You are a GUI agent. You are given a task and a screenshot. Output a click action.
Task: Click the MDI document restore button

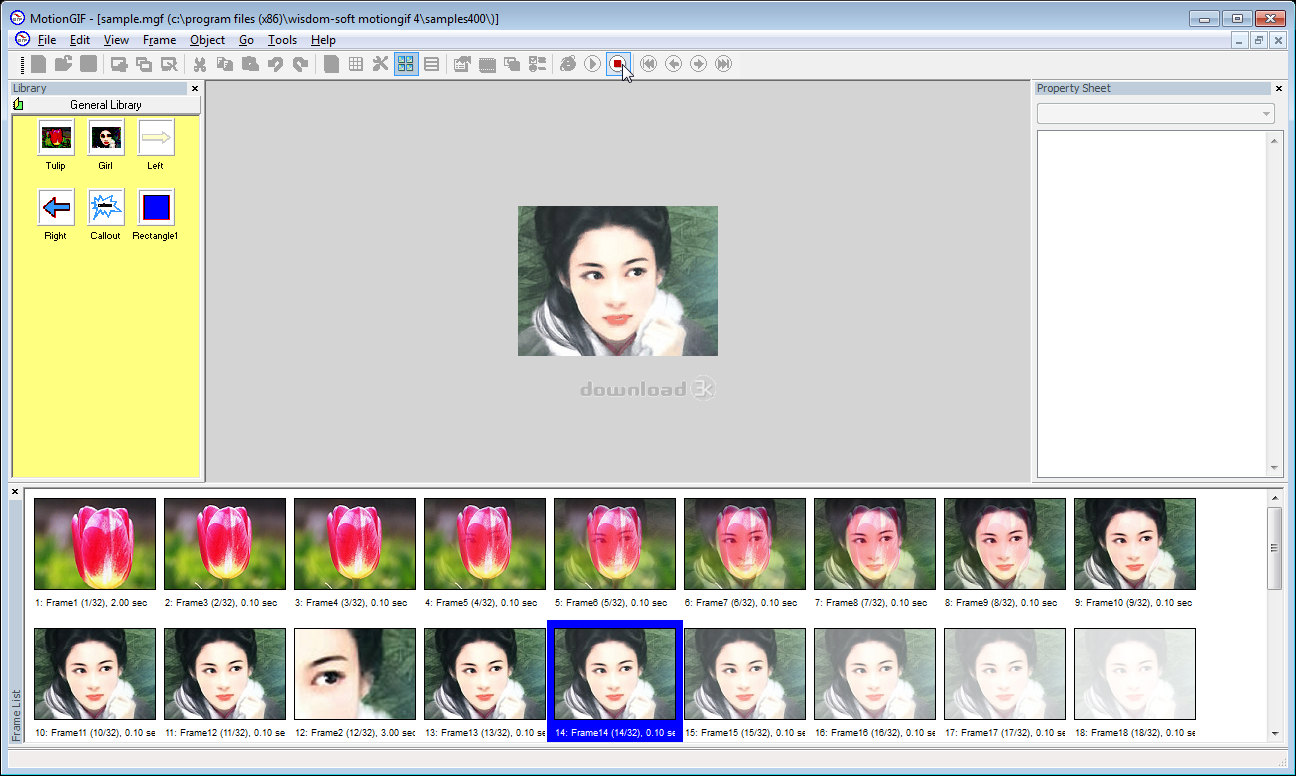click(1258, 40)
